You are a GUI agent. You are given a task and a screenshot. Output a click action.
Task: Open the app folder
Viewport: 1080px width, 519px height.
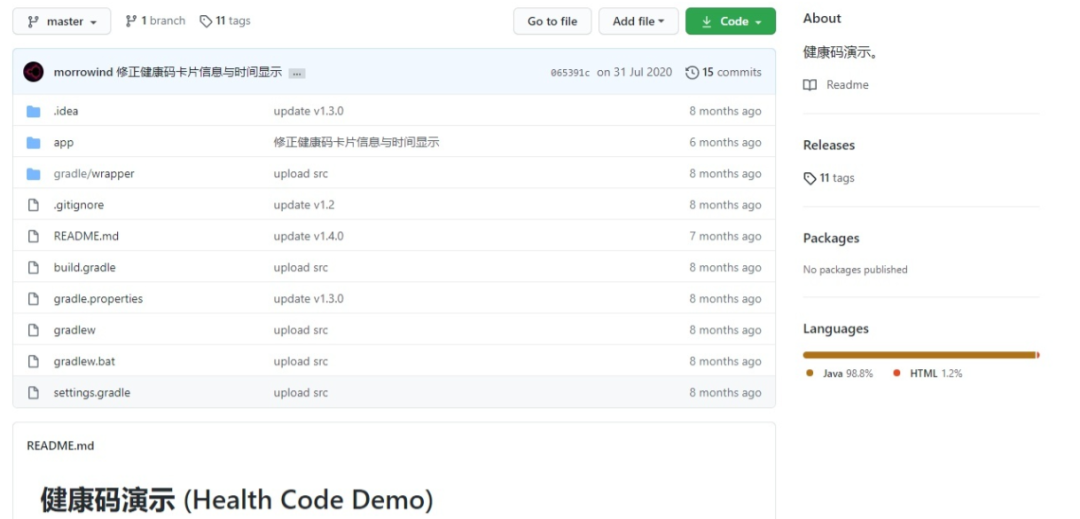63,142
